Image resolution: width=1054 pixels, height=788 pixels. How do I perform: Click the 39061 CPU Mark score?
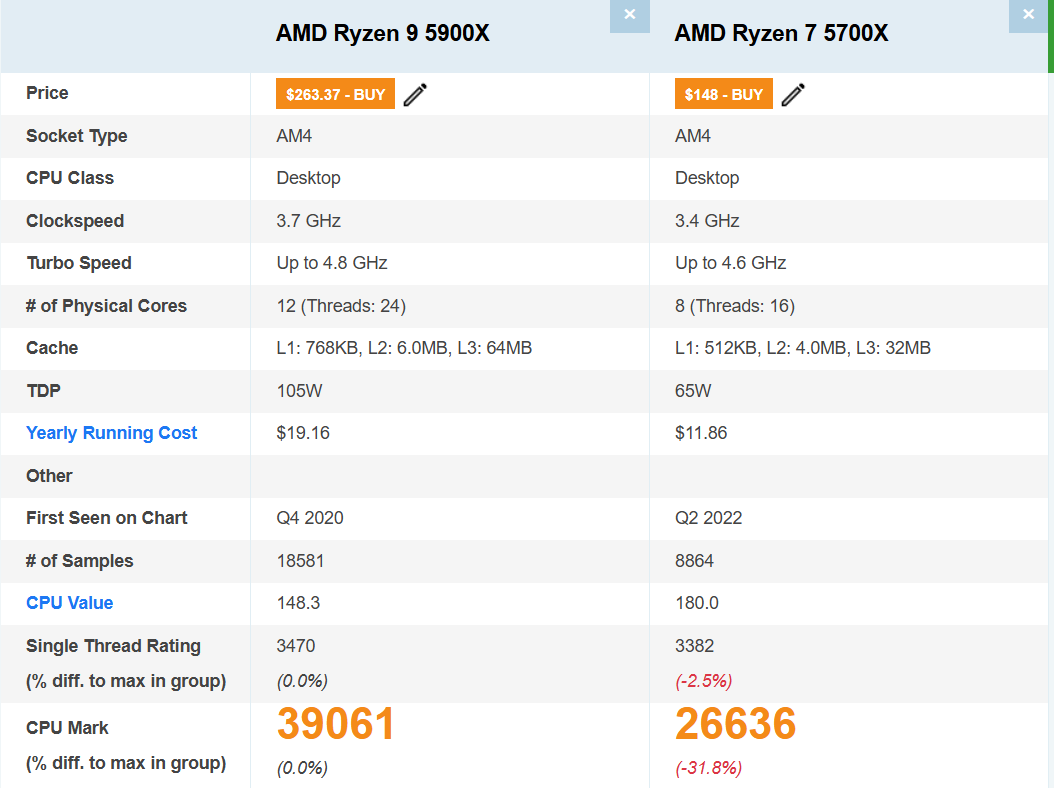[x=335, y=724]
